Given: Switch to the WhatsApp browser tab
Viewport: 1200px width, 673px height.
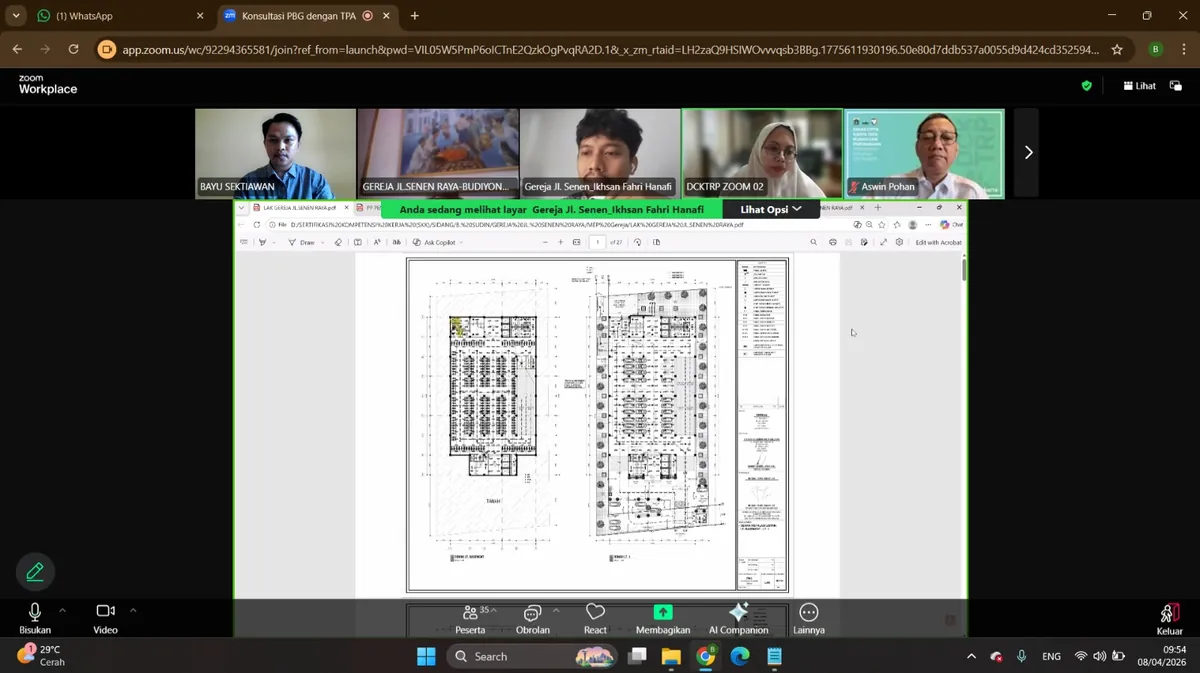Looking at the screenshot, I should click(120, 16).
